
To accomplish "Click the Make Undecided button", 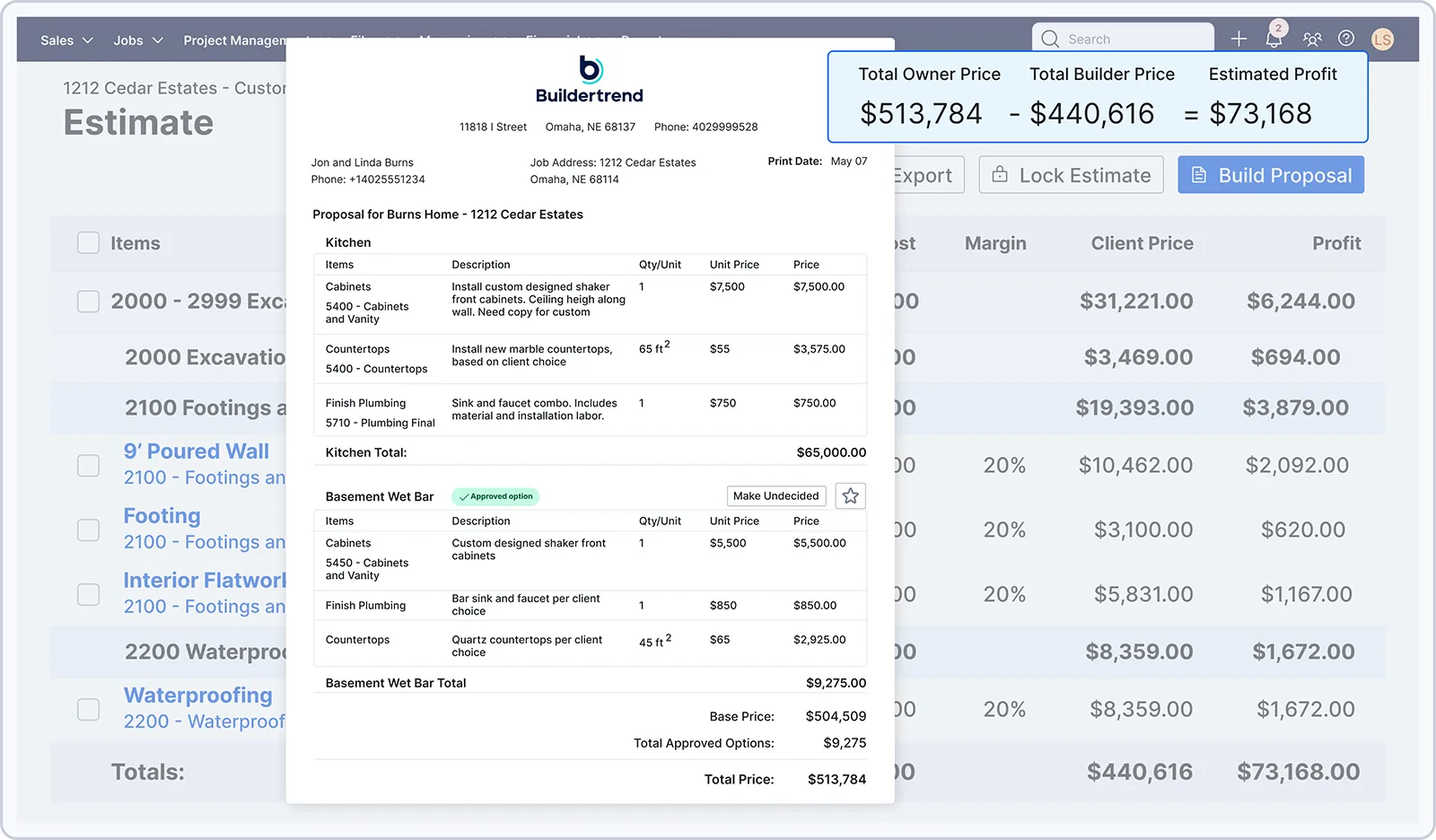I will click(775, 496).
